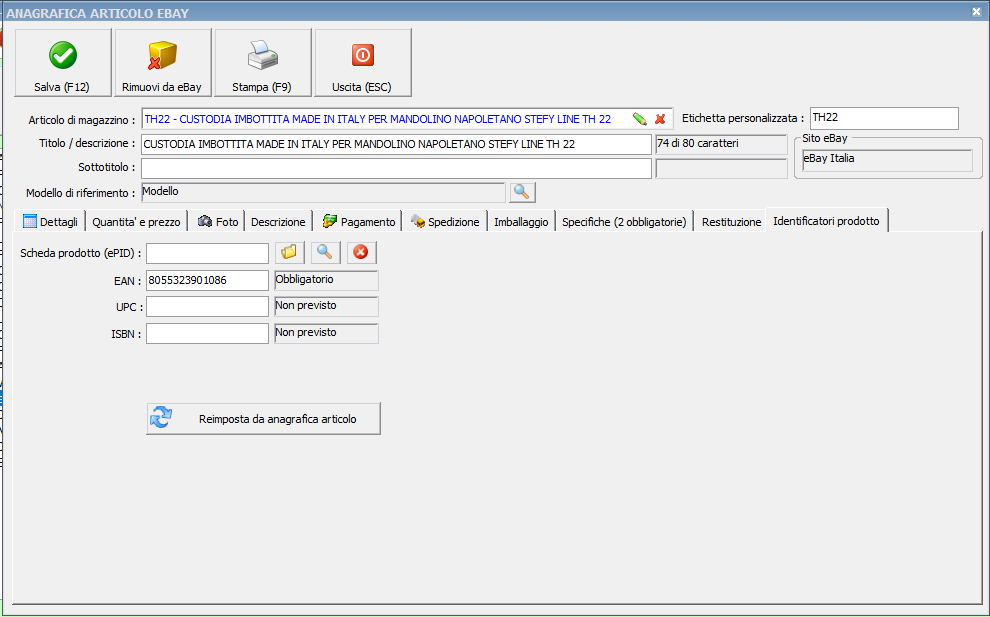The width and height of the screenshot is (990, 617).
Task: Click the eBay Italia site box
Action: point(887,160)
